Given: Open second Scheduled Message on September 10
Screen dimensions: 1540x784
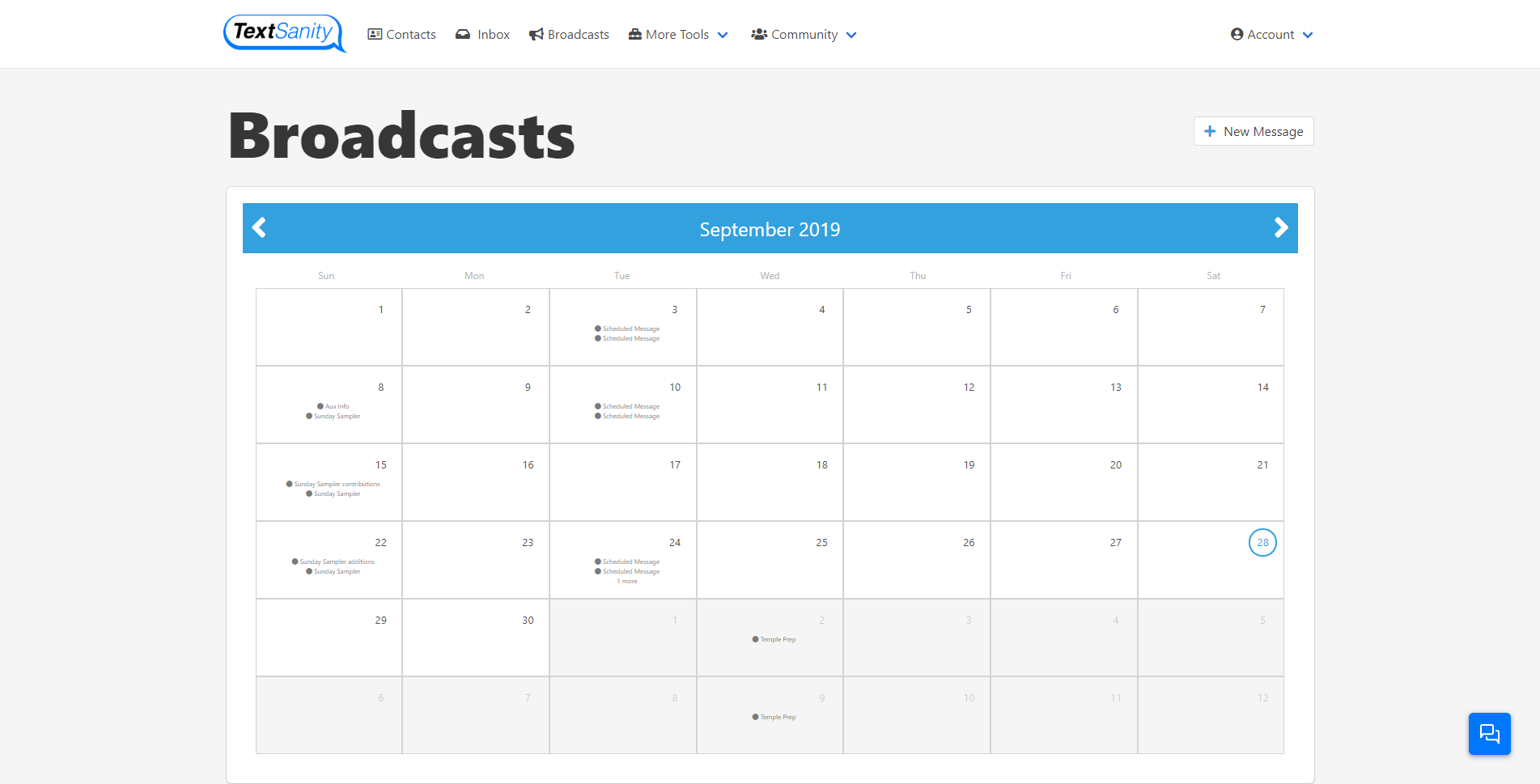Looking at the screenshot, I should click(x=627, y=416).
